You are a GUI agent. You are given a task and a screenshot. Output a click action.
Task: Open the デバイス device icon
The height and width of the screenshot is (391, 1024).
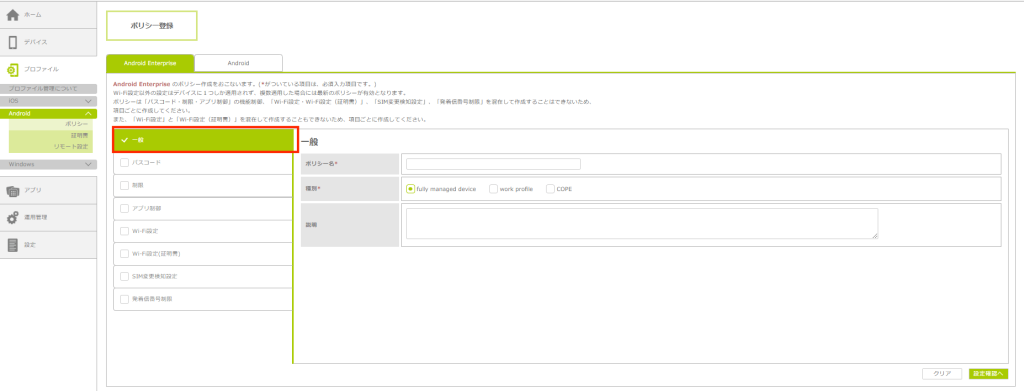coord(12,42)
